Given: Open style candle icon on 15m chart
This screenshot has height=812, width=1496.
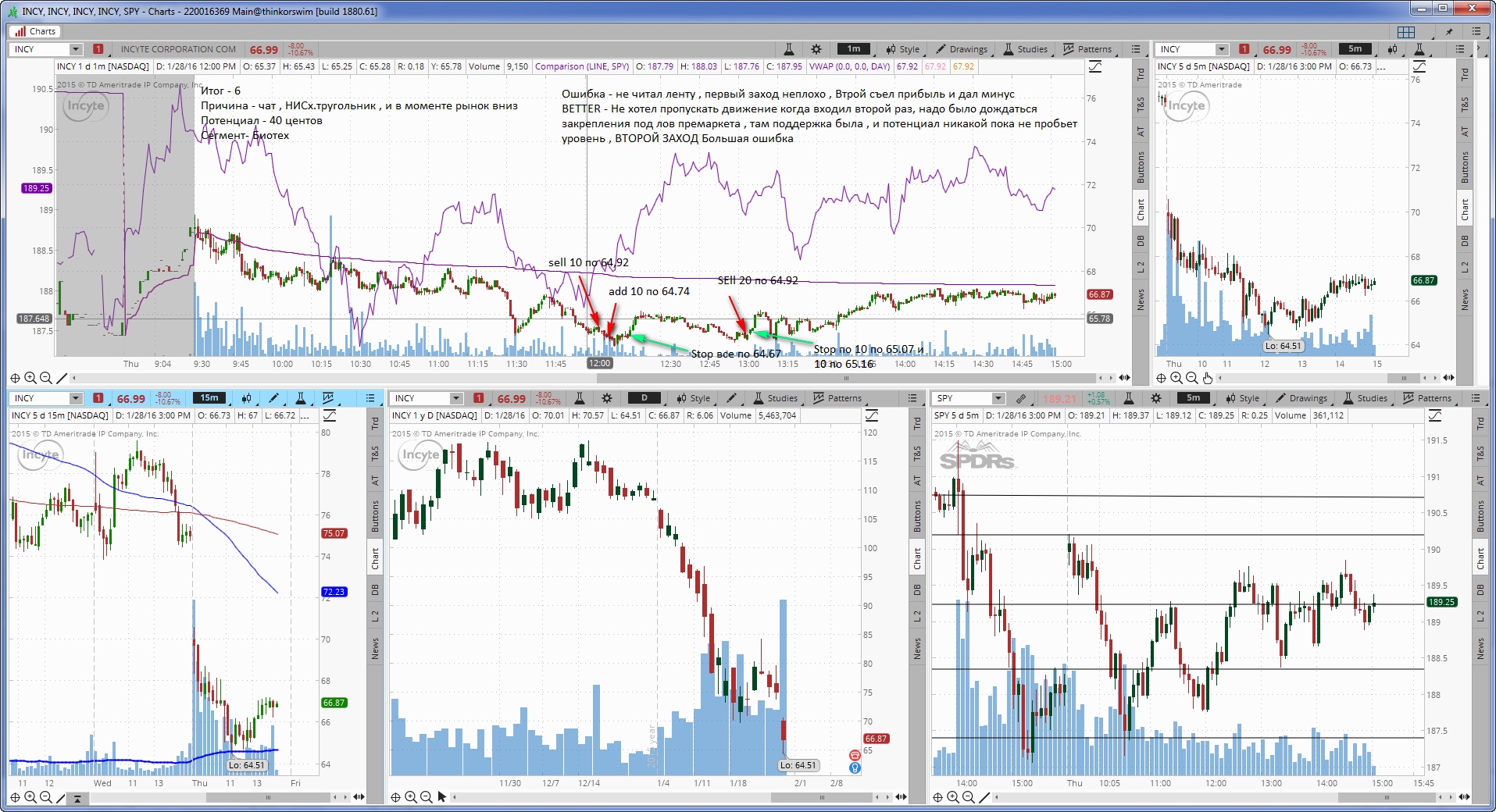Looking at the screenshot, I should click(247, 398).
